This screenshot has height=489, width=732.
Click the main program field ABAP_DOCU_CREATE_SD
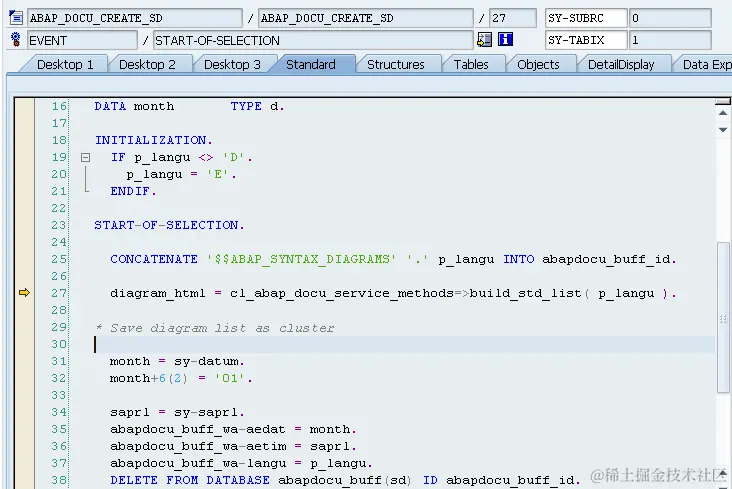134,18
